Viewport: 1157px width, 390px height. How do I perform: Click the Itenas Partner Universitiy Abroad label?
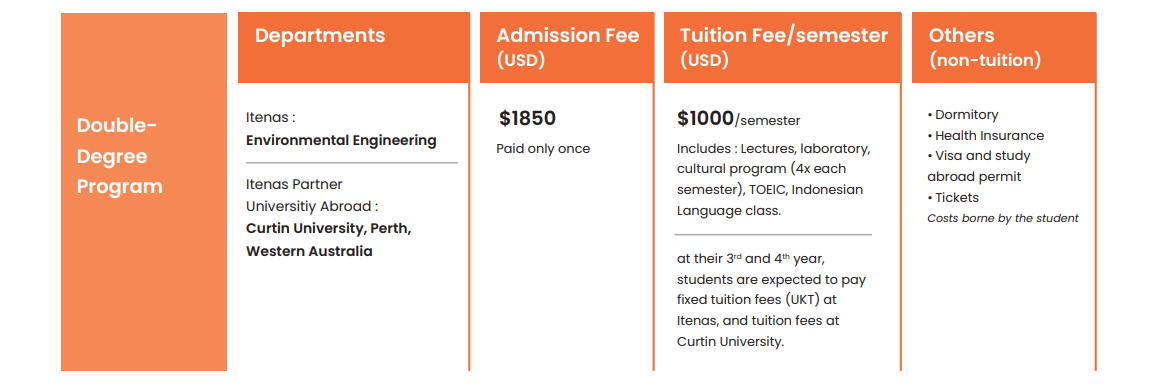click(312, 195)
